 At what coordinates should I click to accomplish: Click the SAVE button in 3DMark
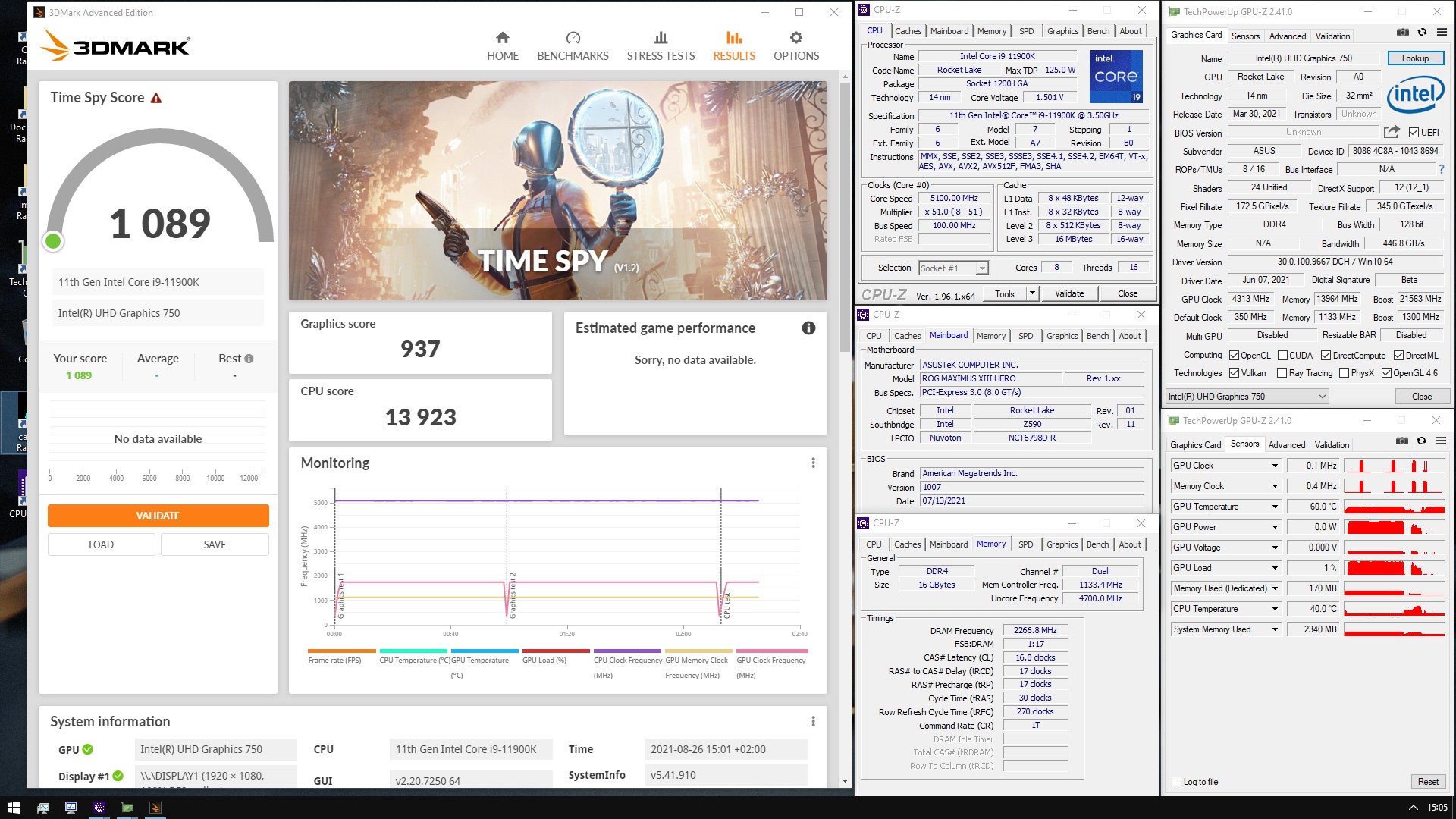(x=215, y=544)
